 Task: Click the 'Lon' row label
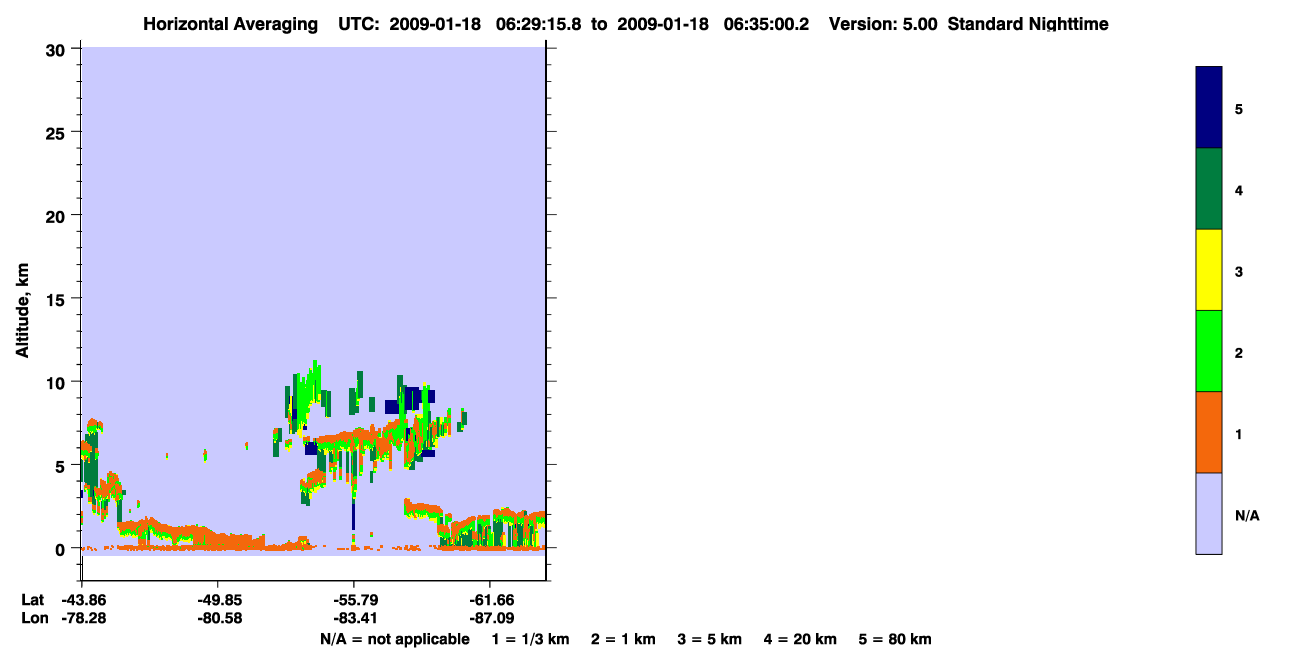click(33, 619)
